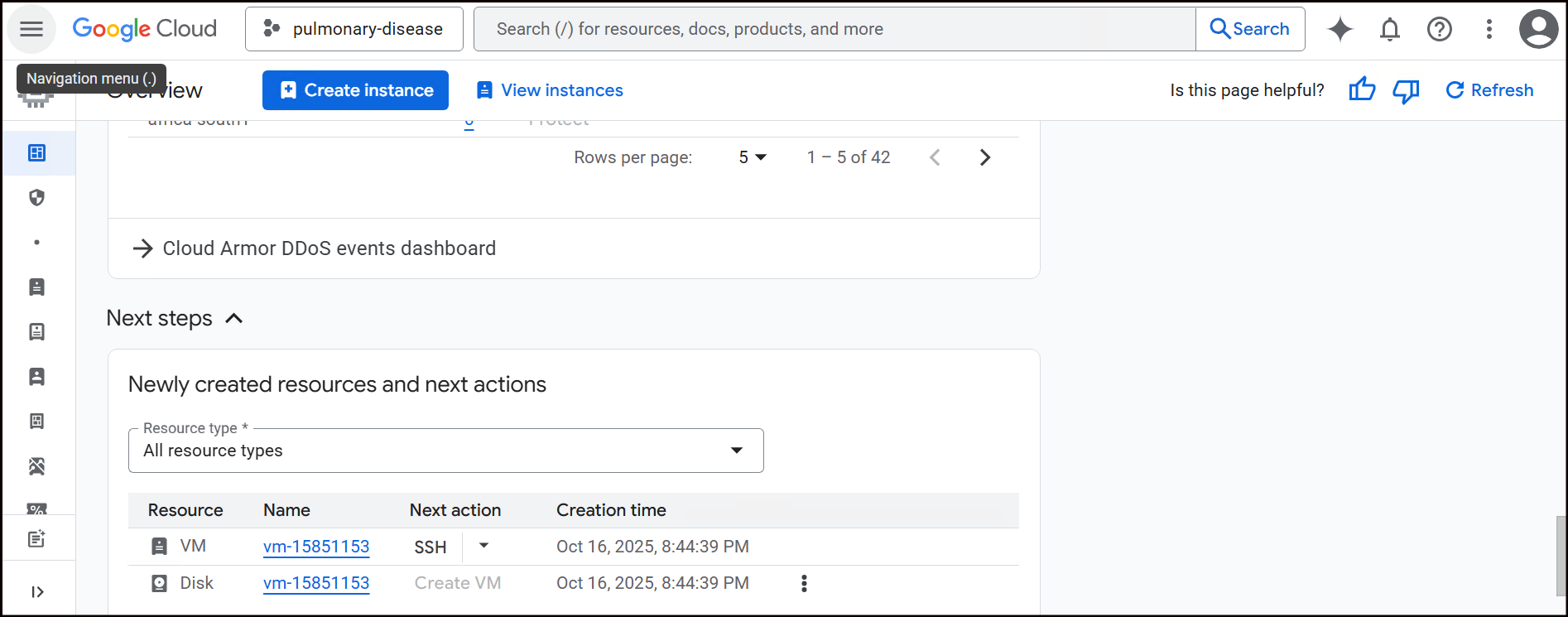
Task: Open the View instances link
Action: (550, 90)
